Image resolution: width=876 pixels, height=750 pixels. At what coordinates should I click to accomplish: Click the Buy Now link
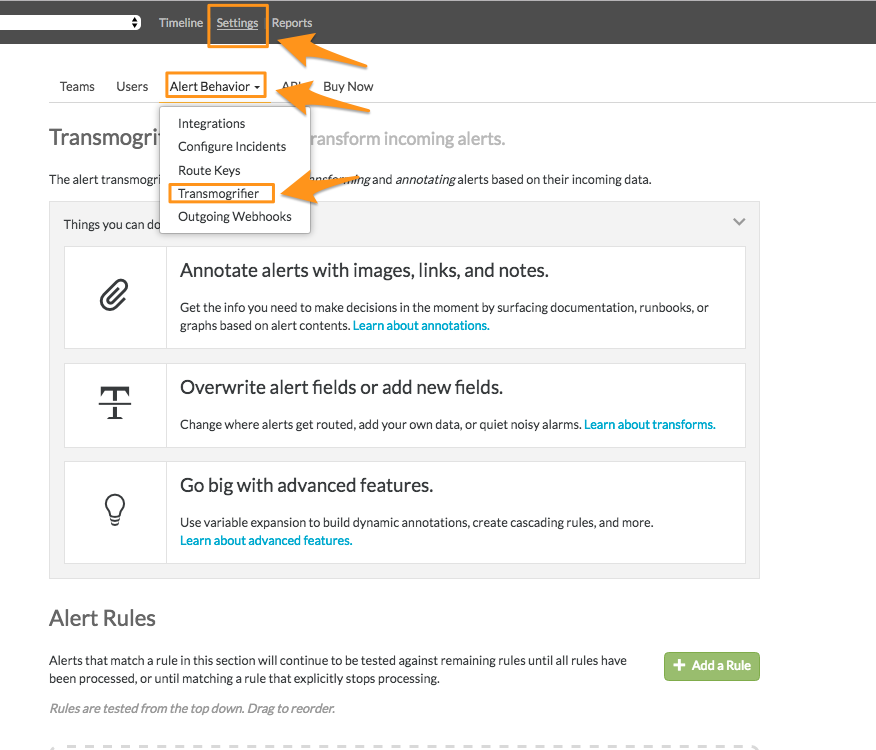point(348,87)
